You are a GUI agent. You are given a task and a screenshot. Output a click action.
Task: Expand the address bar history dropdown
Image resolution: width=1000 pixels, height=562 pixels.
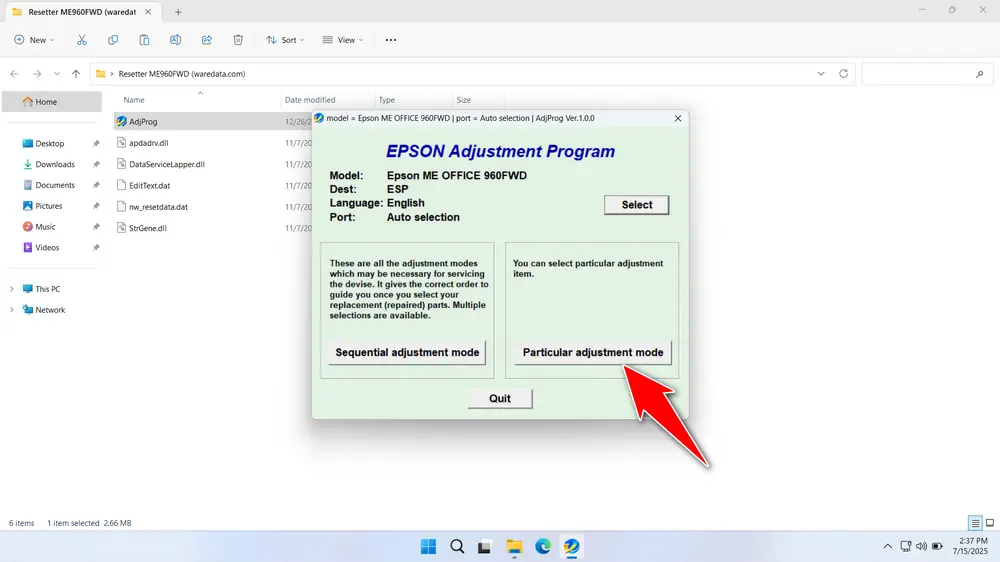point(821,74)
